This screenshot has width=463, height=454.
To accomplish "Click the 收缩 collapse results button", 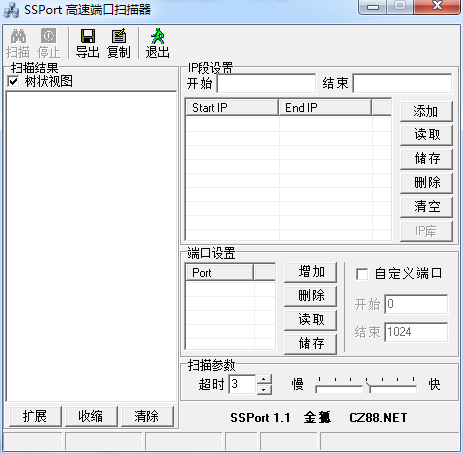I will (x=91, y=416).
